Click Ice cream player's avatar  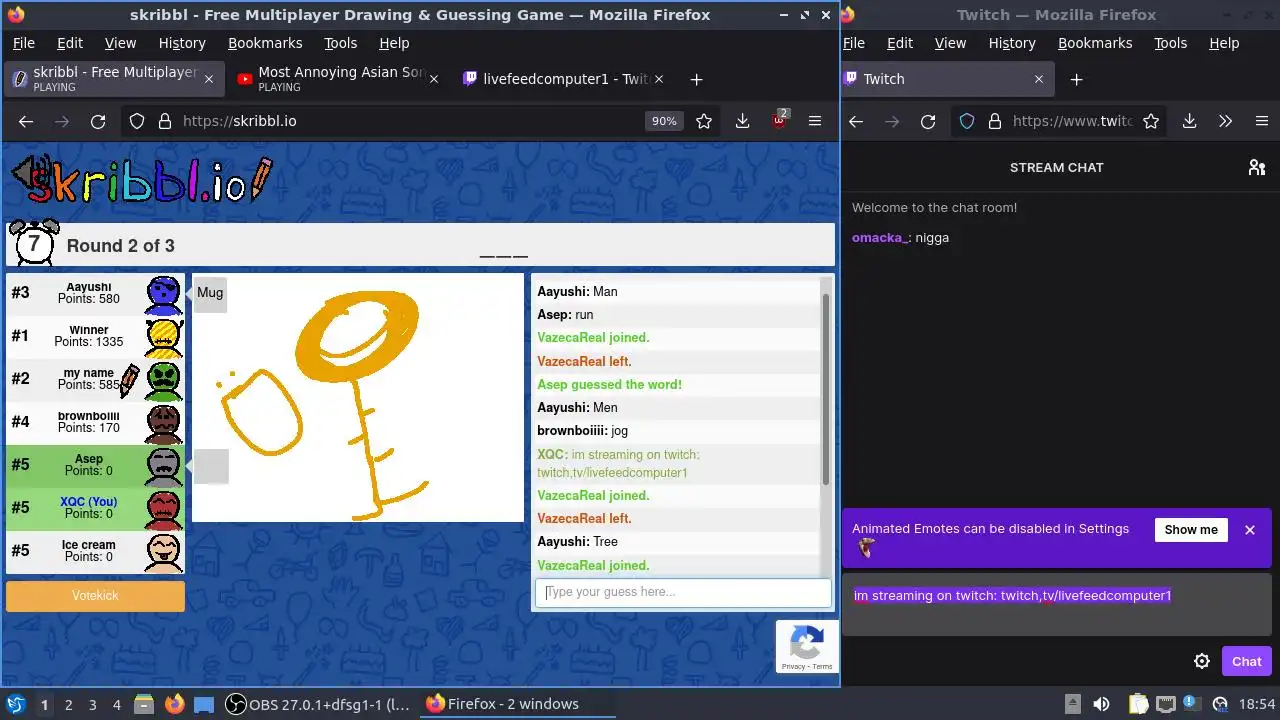click(x=164, y=551)
